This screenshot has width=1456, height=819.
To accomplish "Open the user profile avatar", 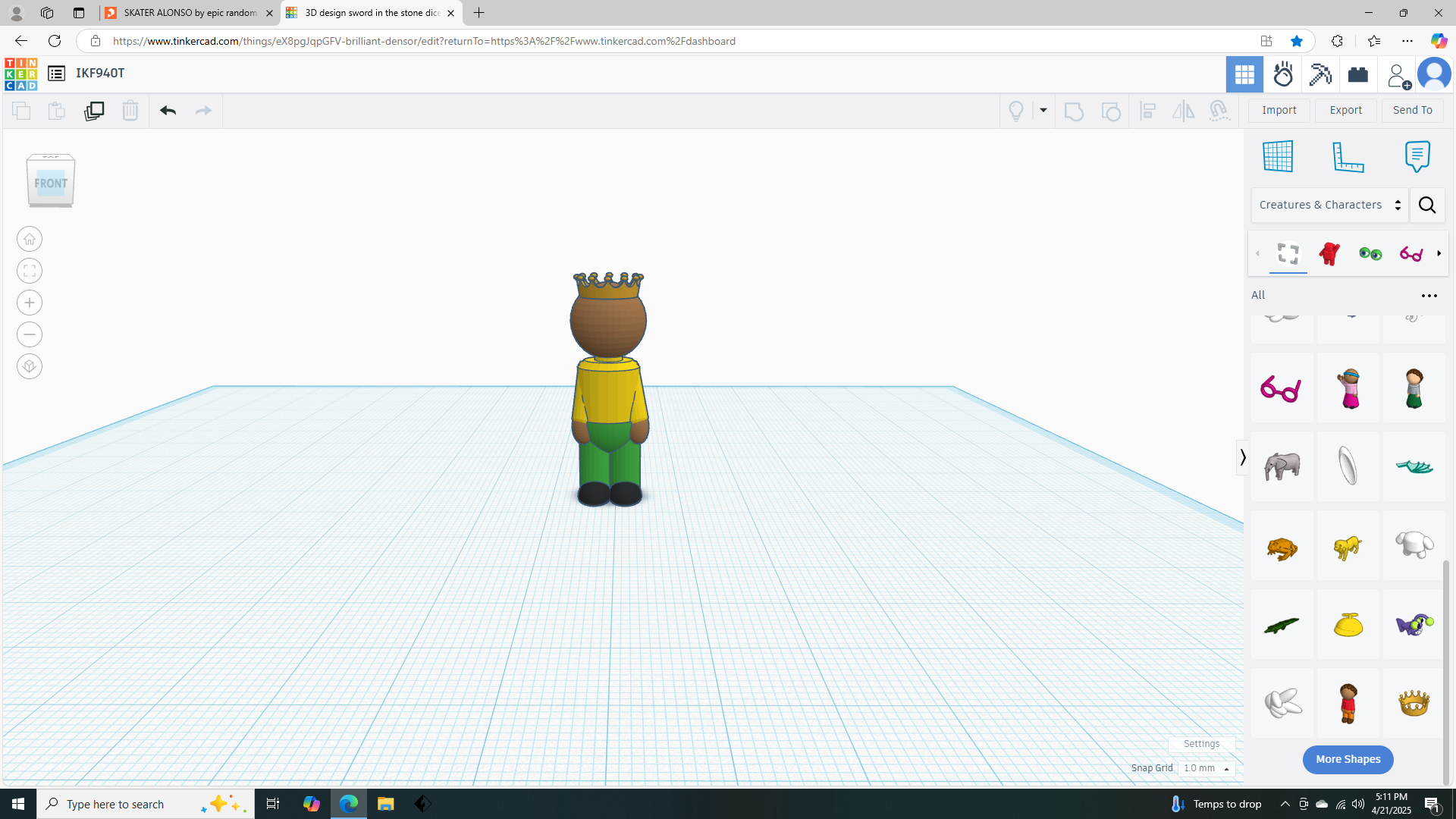I will click(x=1434, y=74).
